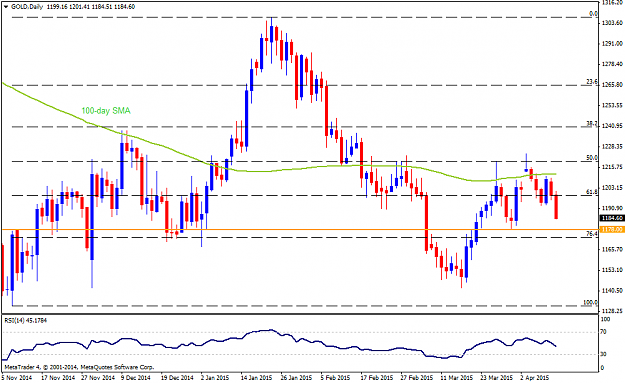Click price axis value 1303.60

(613, 23)
